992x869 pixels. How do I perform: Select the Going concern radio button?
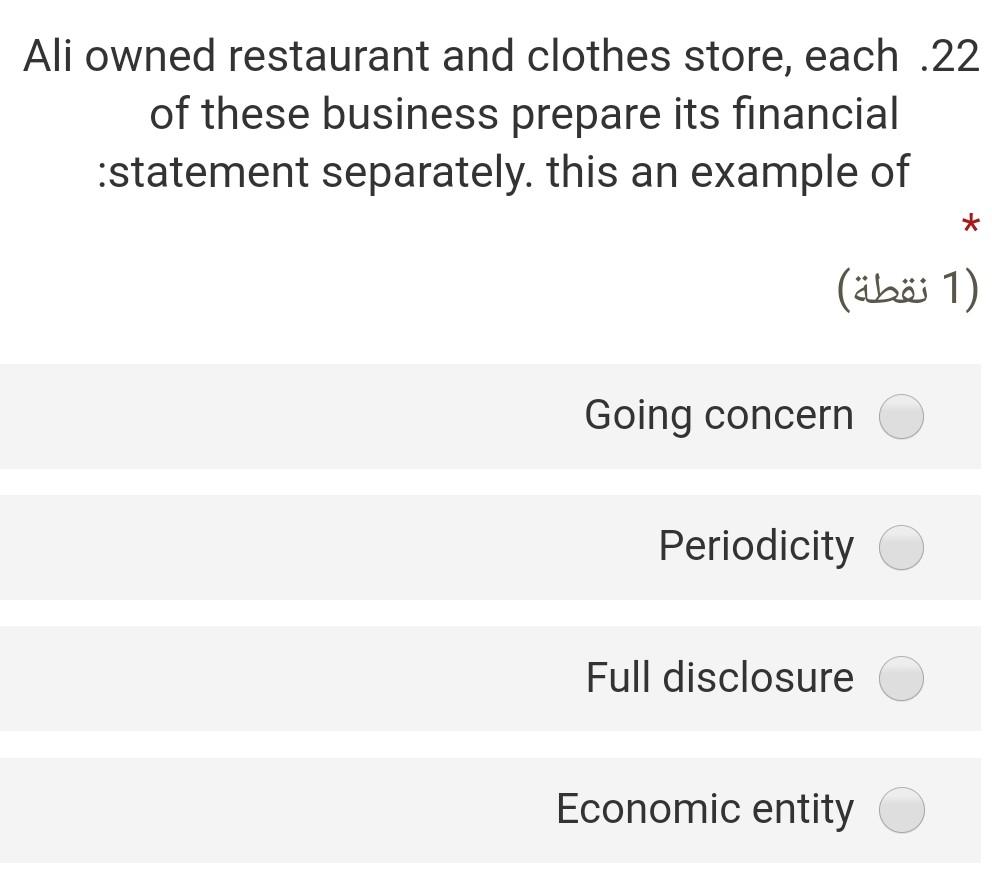pyautogui.click(x=901, y=416)
